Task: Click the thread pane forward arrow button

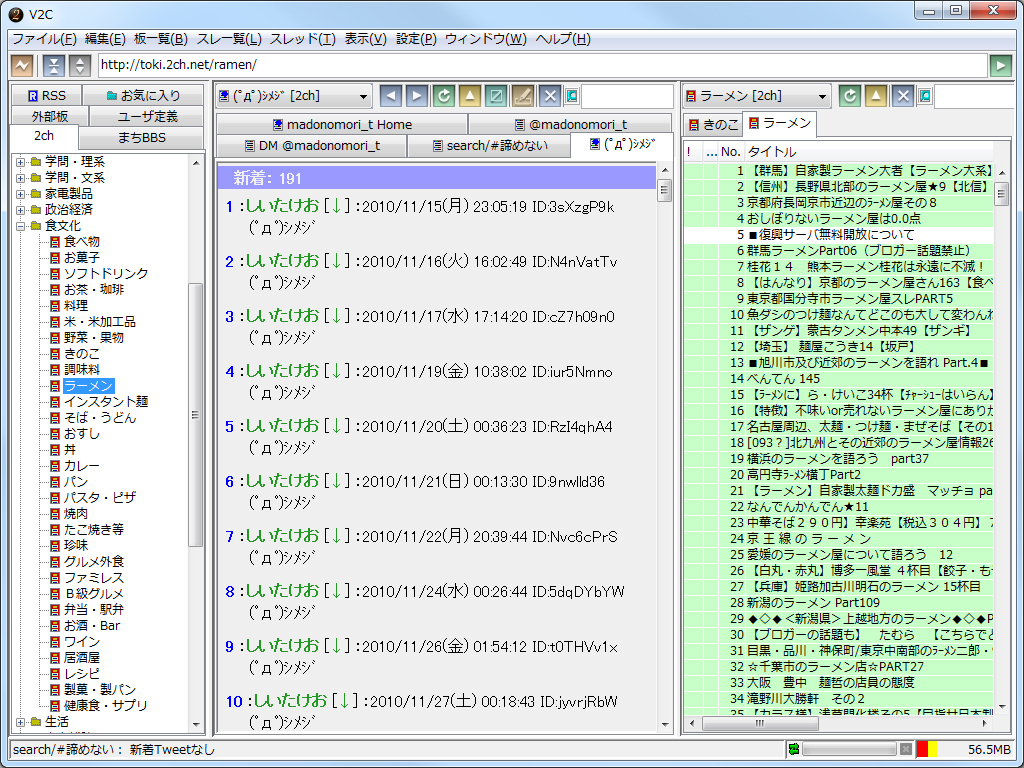Action: [x=417, y=96]
